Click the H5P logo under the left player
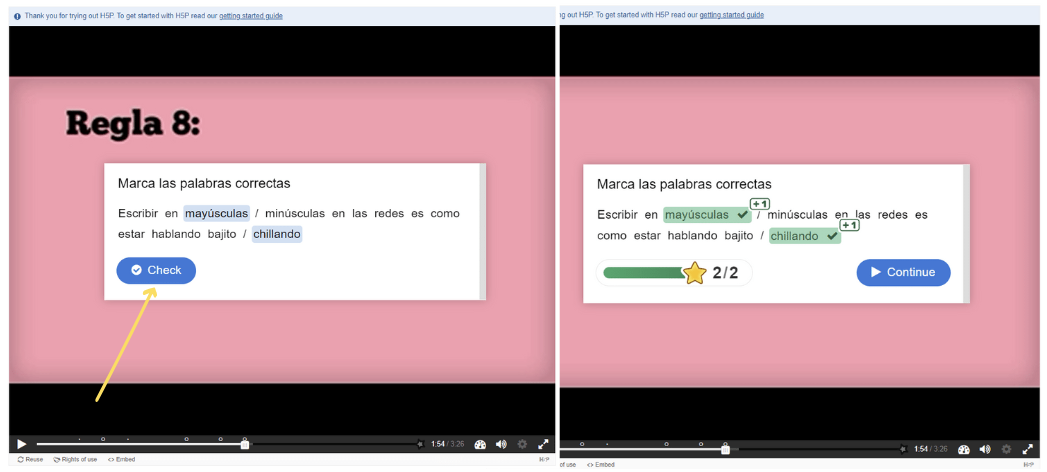Viewport: 1047px width, 472px height. point(543,459)
